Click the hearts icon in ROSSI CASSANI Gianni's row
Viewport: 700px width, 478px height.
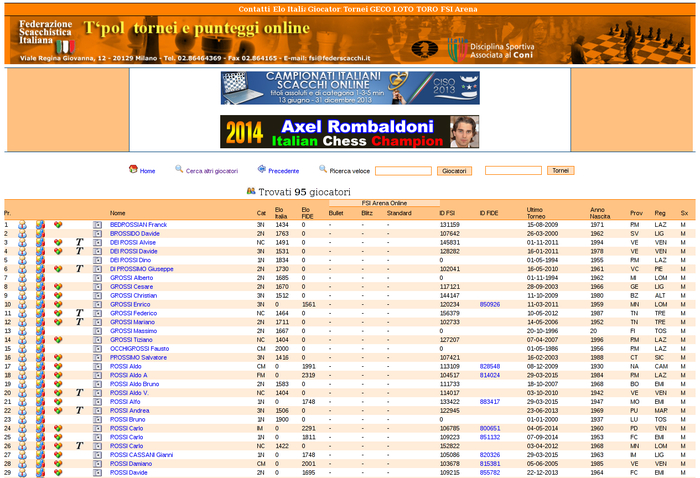(x=58, y=455)
